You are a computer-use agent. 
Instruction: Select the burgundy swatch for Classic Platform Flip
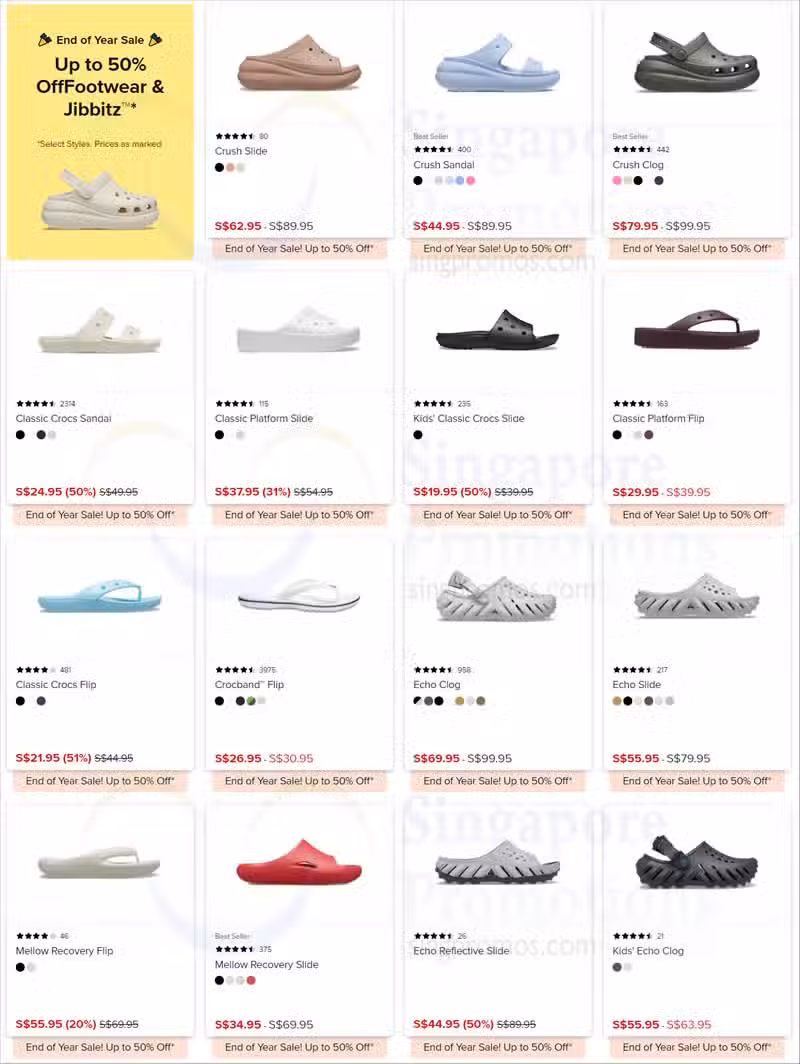click(x=649, y=435)
